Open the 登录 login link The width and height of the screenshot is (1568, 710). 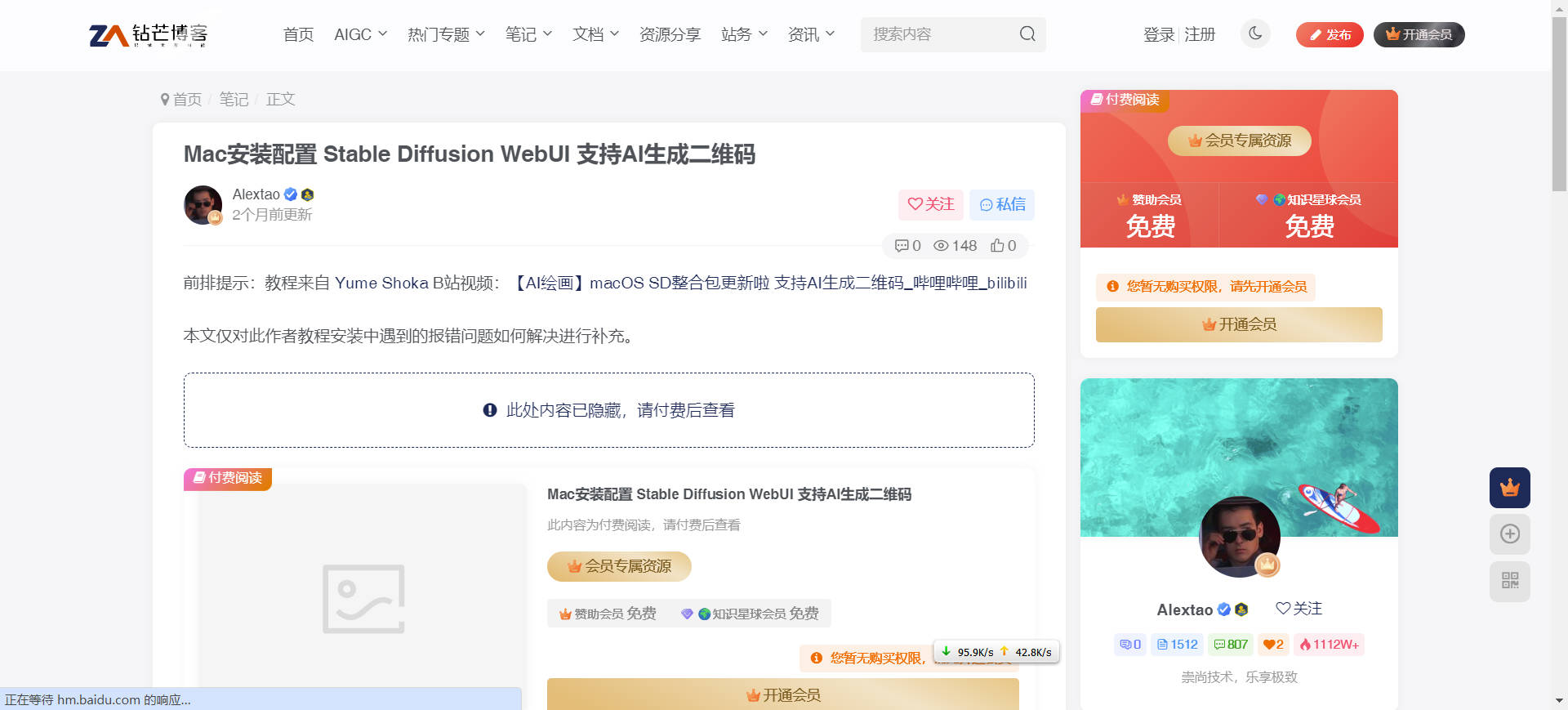point(1159,34)
